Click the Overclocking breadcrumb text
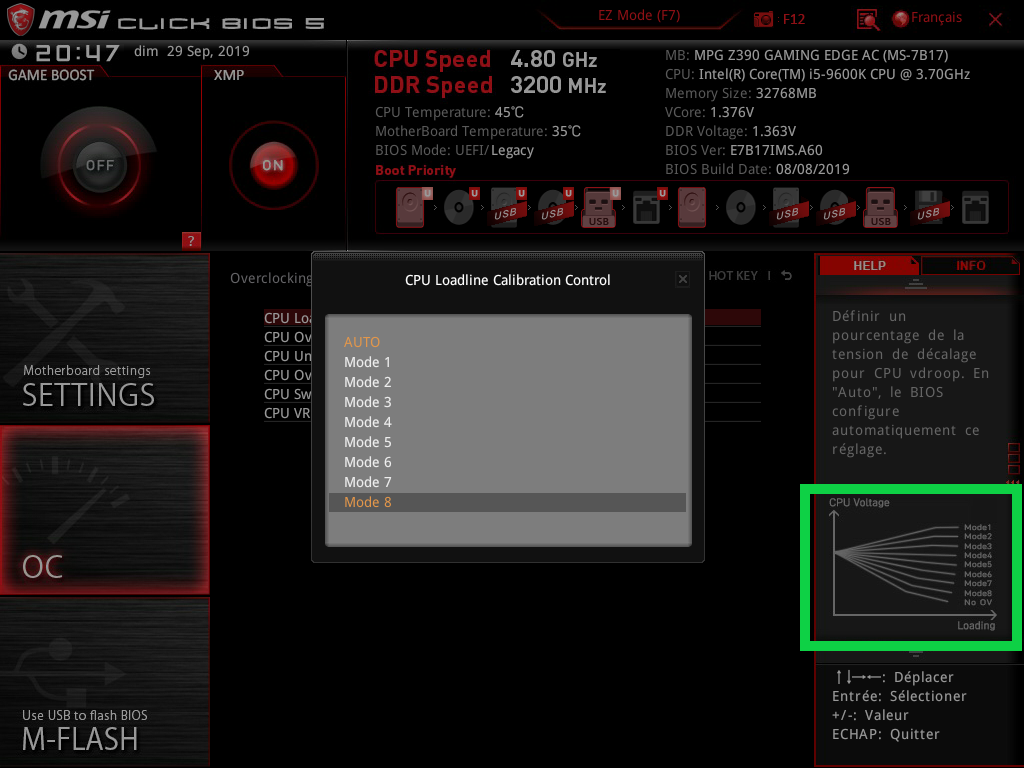Viewport: 1024px width, 768px height. [x=270, y=279]
